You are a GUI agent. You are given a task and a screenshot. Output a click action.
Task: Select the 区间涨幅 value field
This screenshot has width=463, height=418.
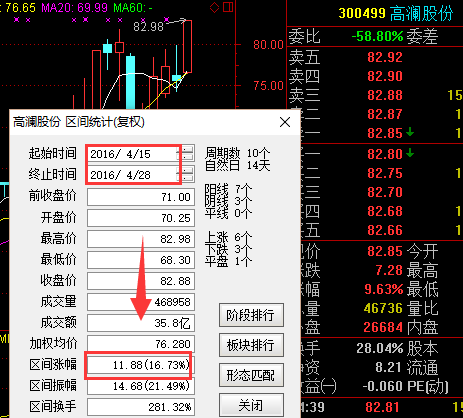141,365
